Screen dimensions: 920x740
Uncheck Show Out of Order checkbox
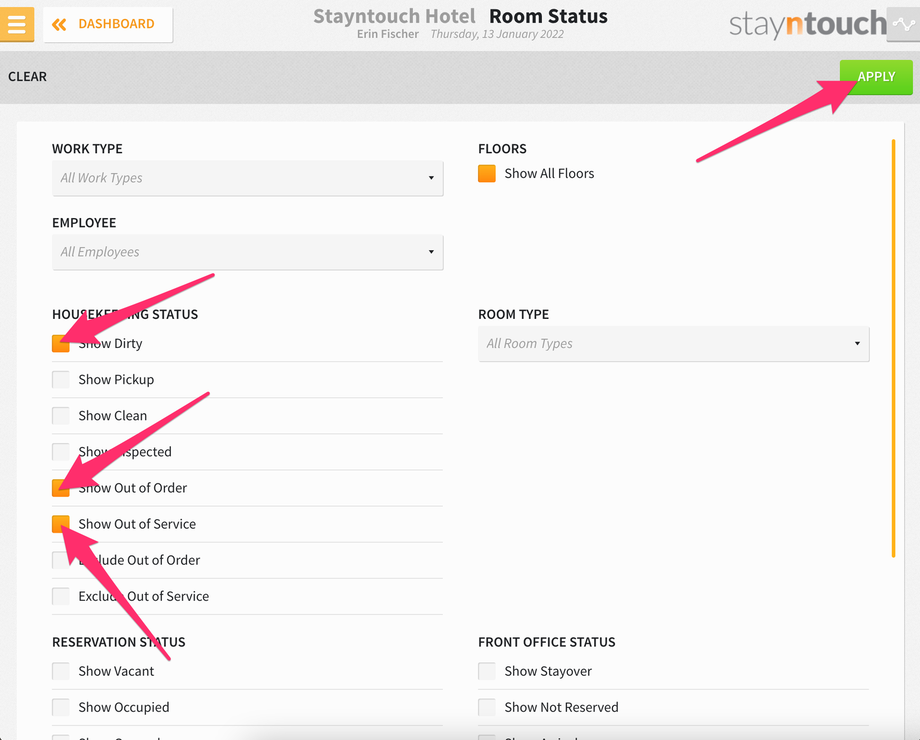click(x=61, y=488)
